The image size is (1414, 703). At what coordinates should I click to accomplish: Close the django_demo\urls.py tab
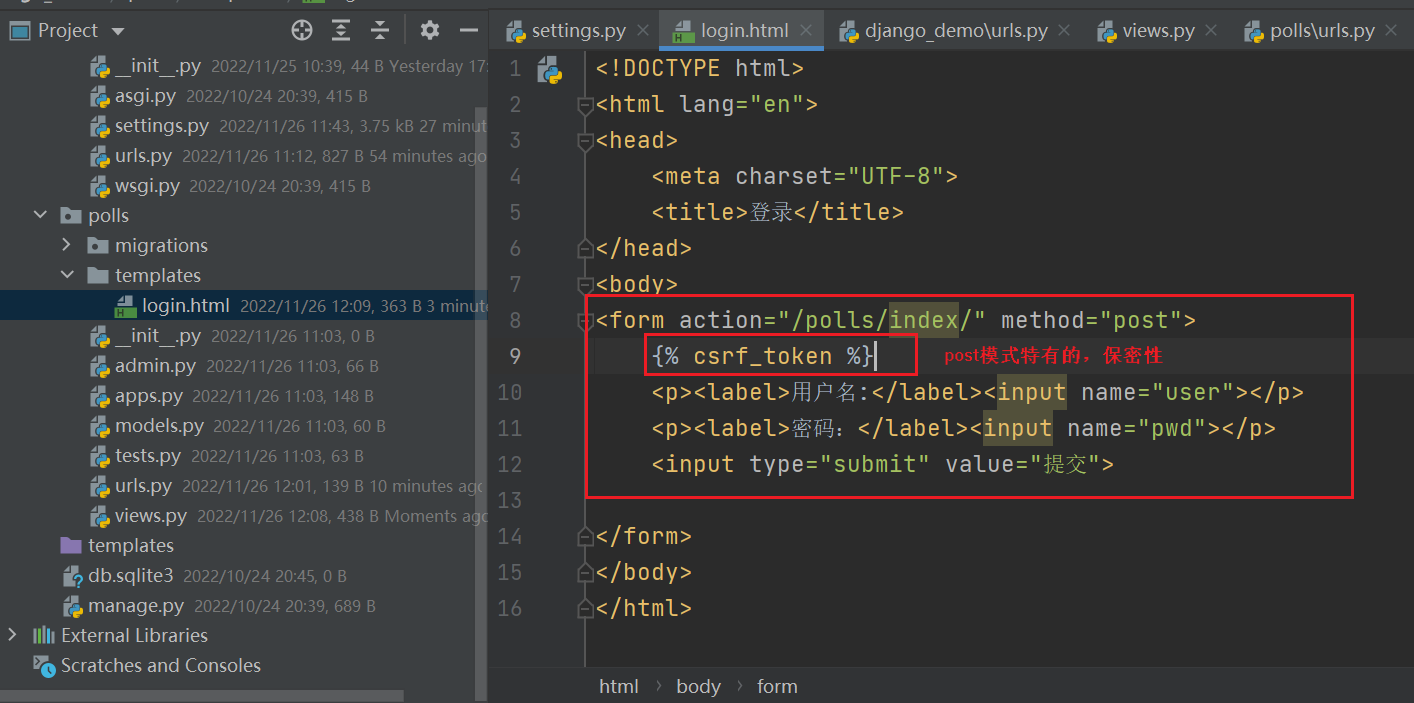pyautogui.click(x=1064, y=31)
